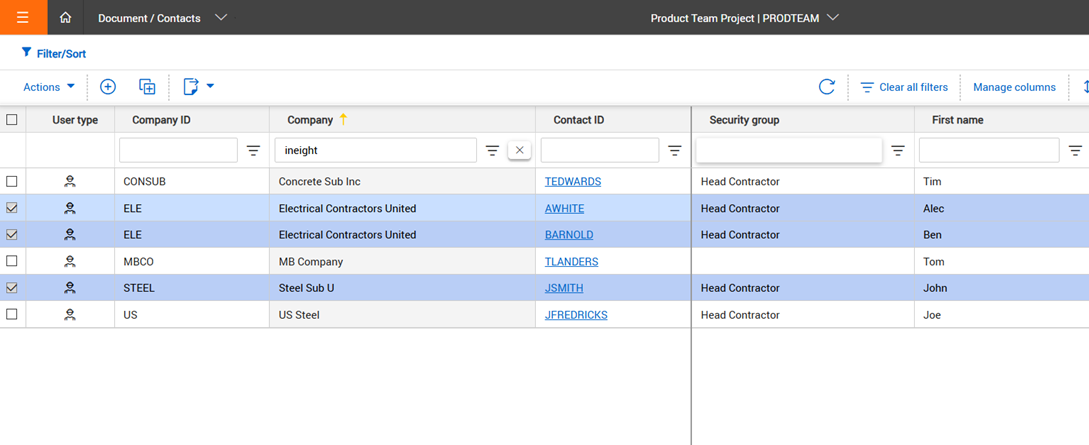Click the First name filter input field
This screenshot has height=445, width=1089.
(988, 150)
